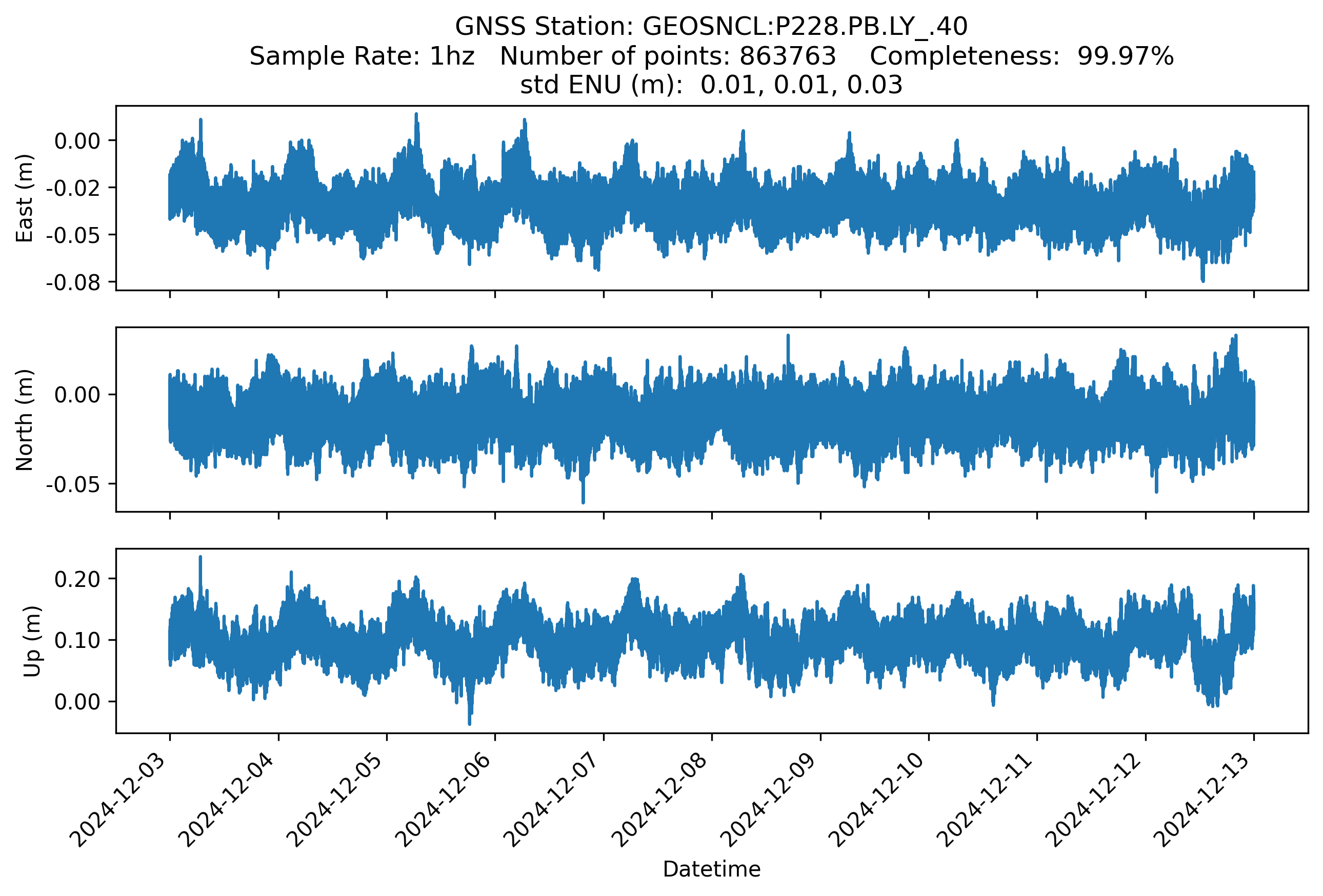The width and height of the screenshot is (1323, 896).
Task: Click the -0.05 tick on North axis
Action: 73,485
